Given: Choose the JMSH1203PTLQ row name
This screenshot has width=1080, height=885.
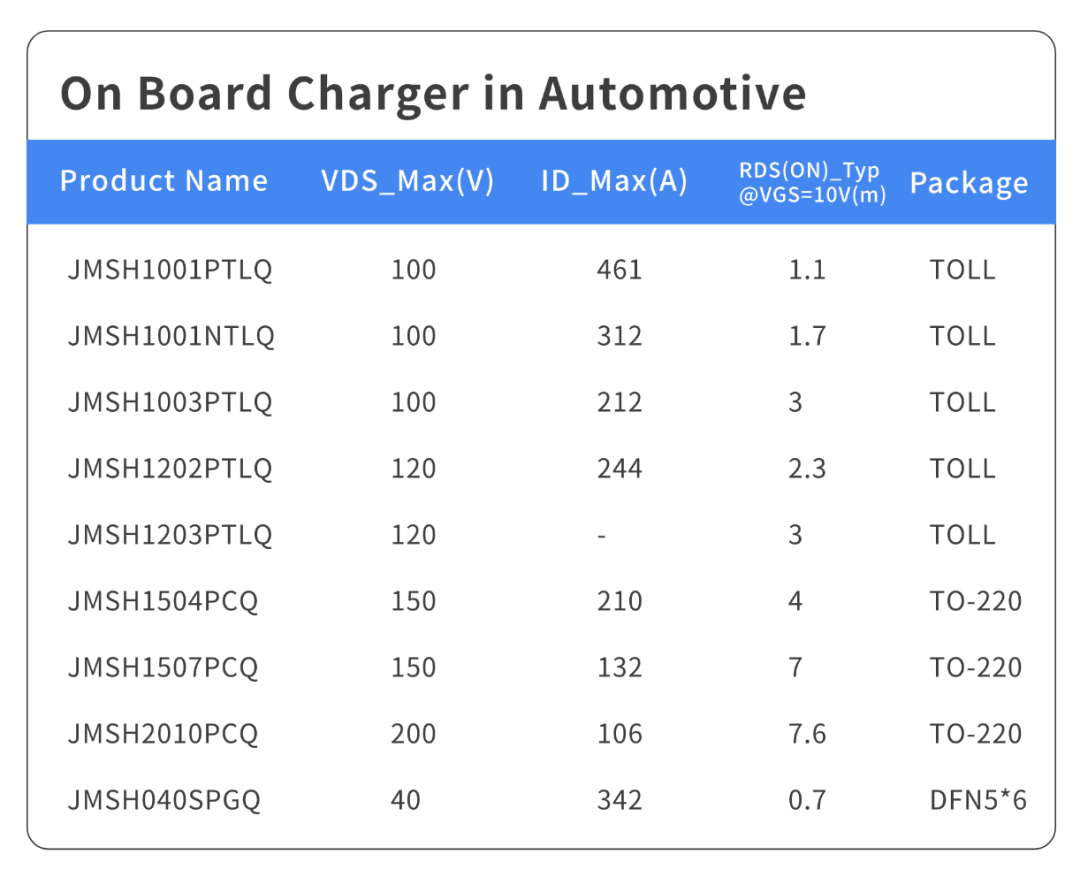Looking at the screenshot, I should 170,534.
